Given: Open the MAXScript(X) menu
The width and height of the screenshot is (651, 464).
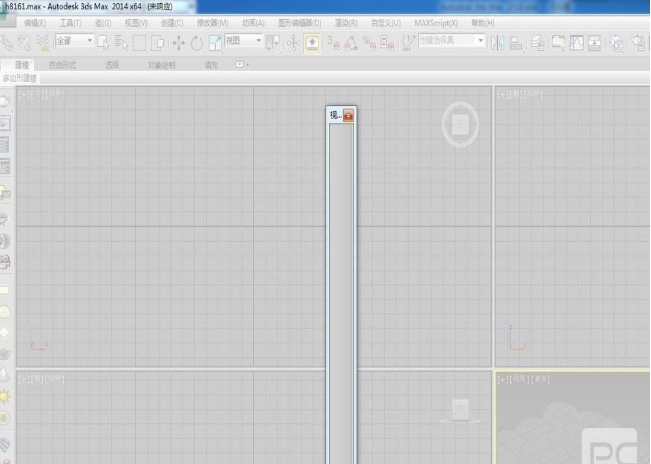Looking at the screenshot, I should 436,23.
